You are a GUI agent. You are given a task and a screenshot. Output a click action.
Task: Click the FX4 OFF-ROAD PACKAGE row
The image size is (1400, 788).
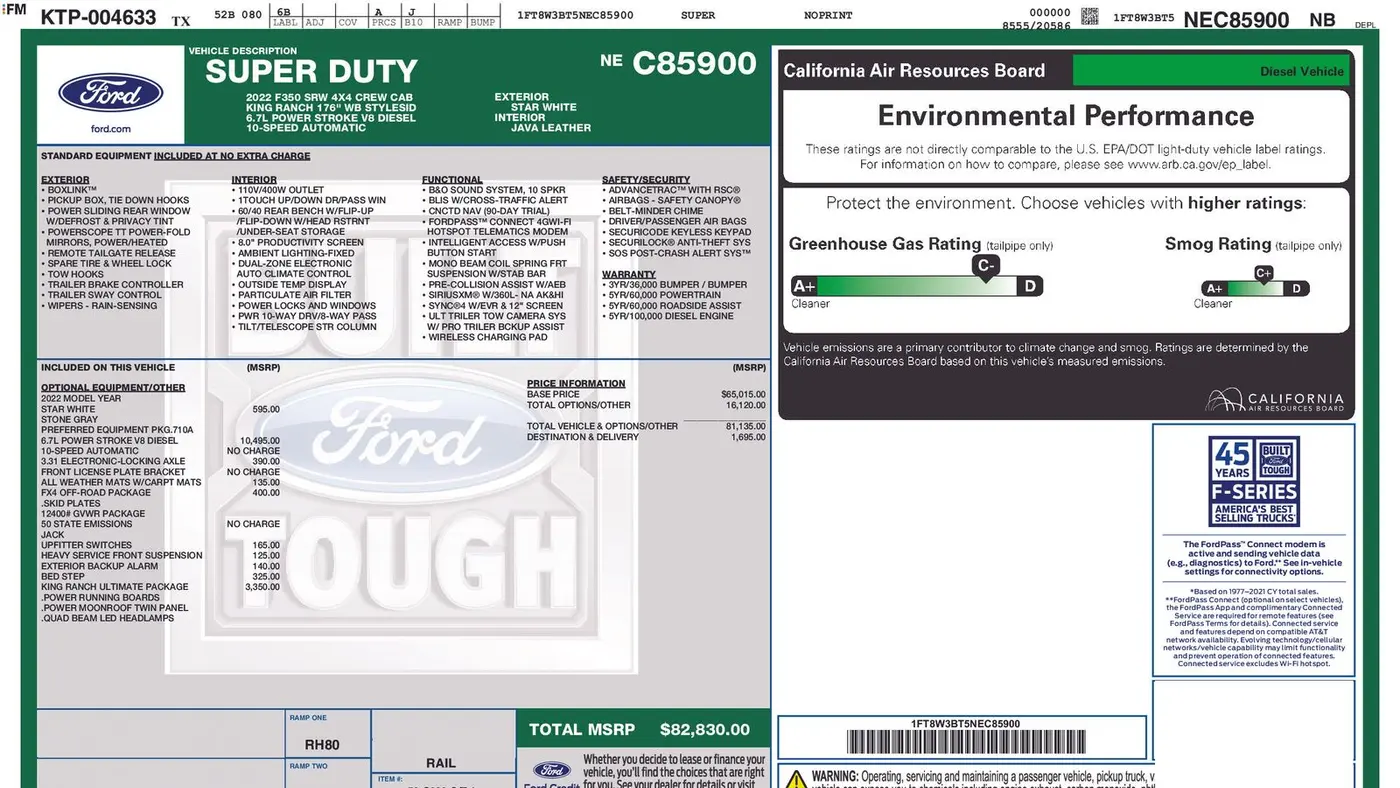pyautogui.click(x=160, y=493)
